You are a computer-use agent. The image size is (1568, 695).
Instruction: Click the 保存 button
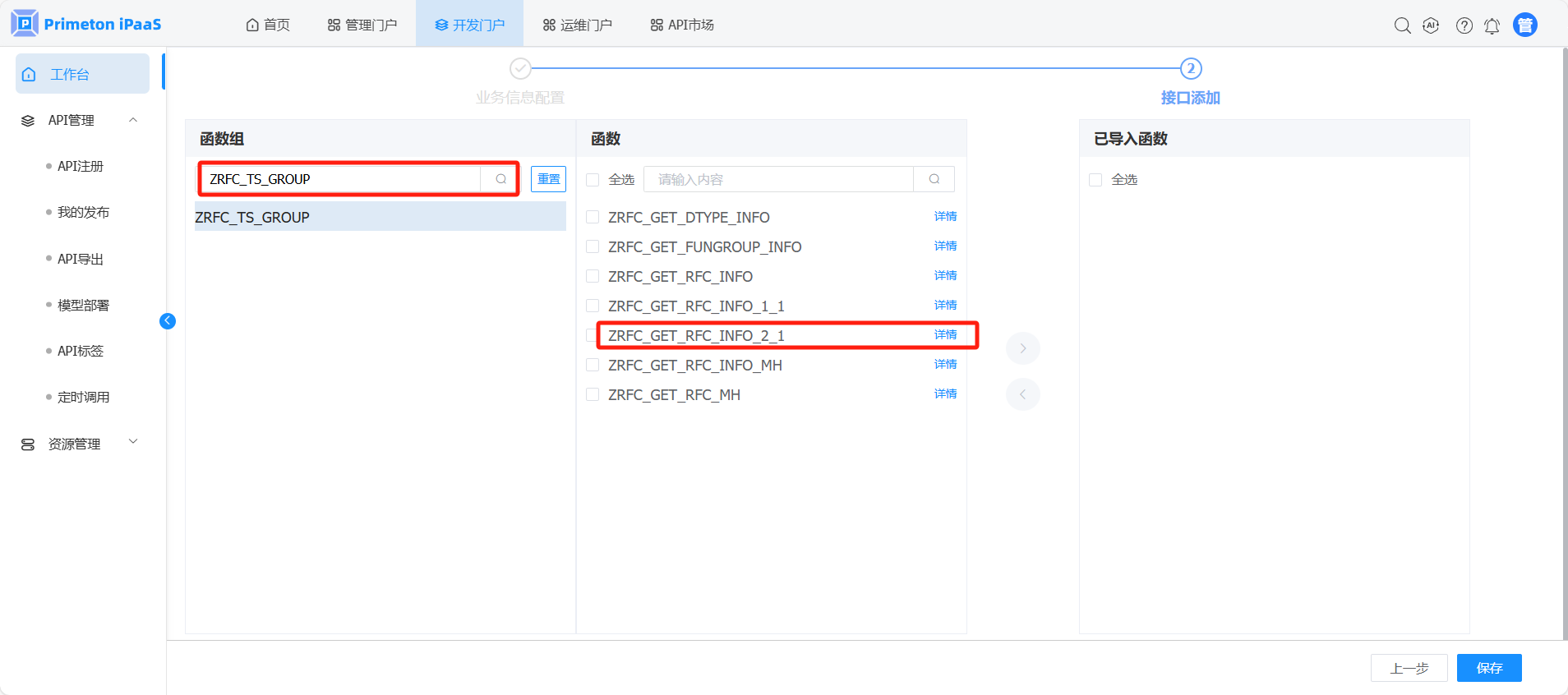click(x=1488, y=668)
